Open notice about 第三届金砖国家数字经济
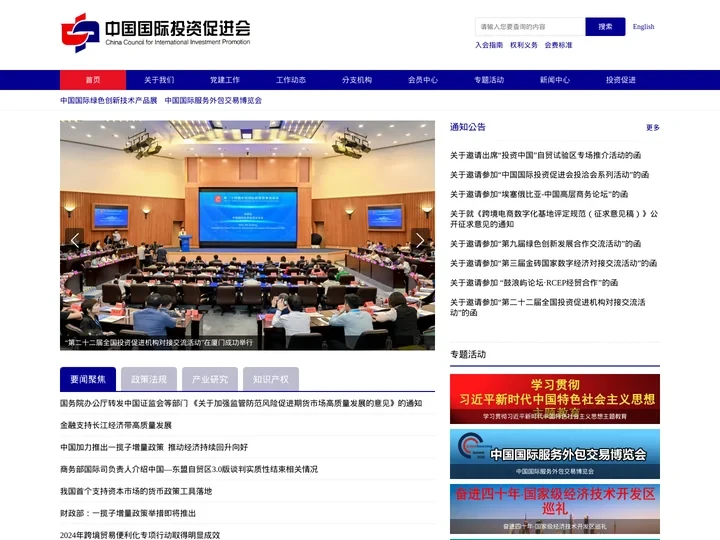This screenshot has height=540, width=720. (x=553, y=263)
